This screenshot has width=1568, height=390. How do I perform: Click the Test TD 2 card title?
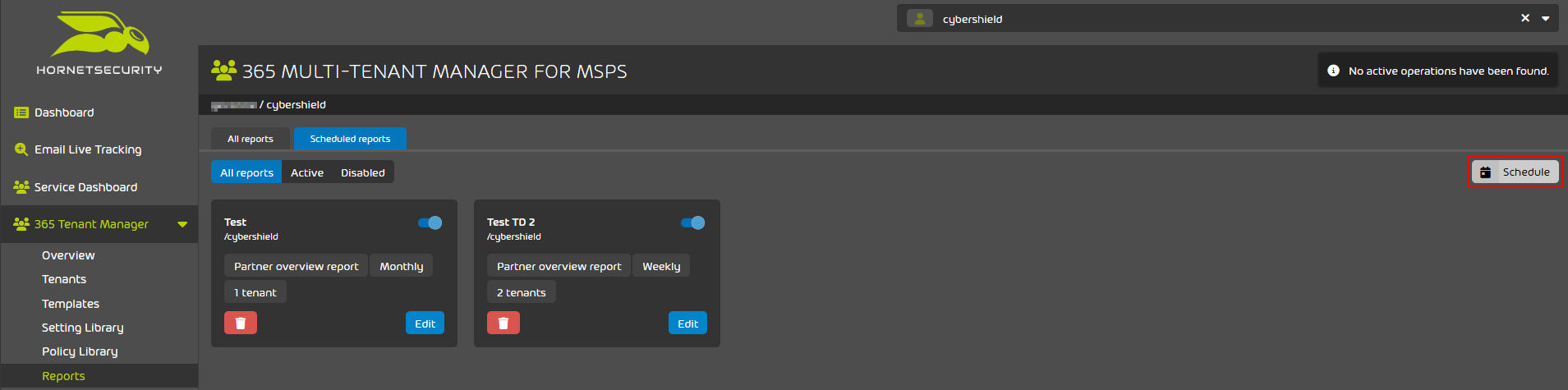[511, 223]
